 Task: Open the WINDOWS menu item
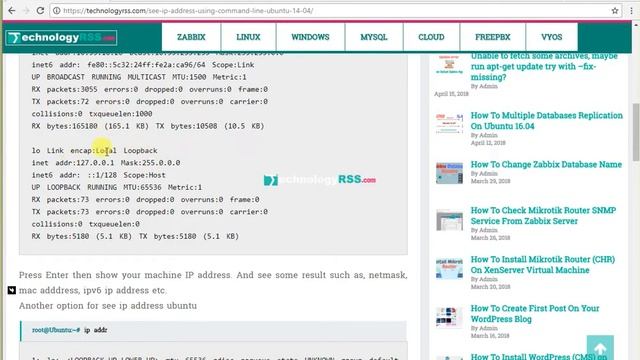click(x=310, y=37)
